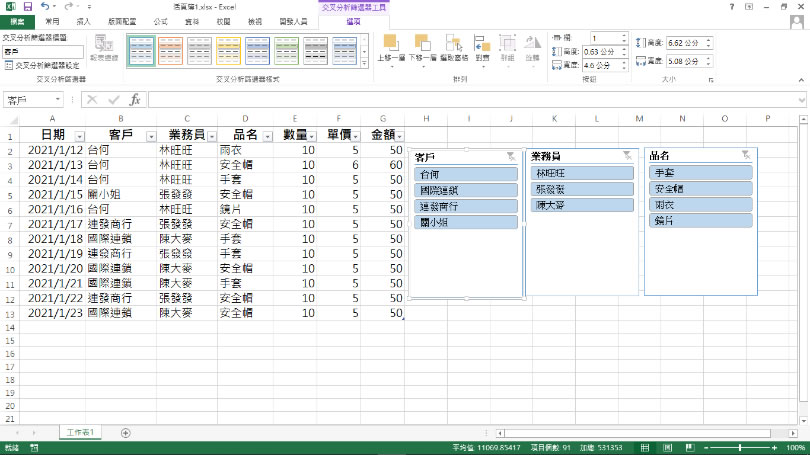Clear filter on 品名 slicer

click(x=746, y=155)
